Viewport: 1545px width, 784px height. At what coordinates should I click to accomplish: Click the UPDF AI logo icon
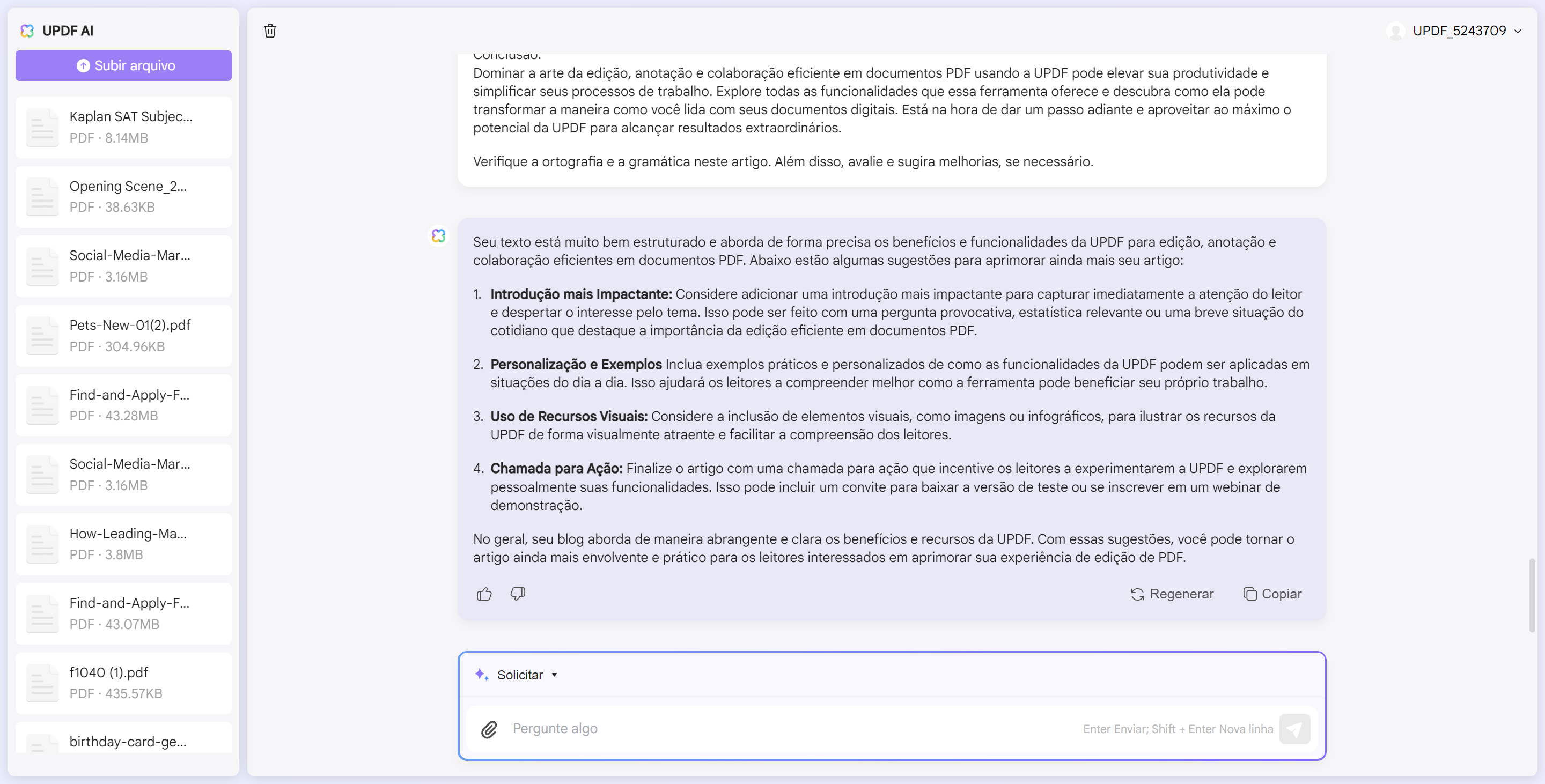point(27,31)
